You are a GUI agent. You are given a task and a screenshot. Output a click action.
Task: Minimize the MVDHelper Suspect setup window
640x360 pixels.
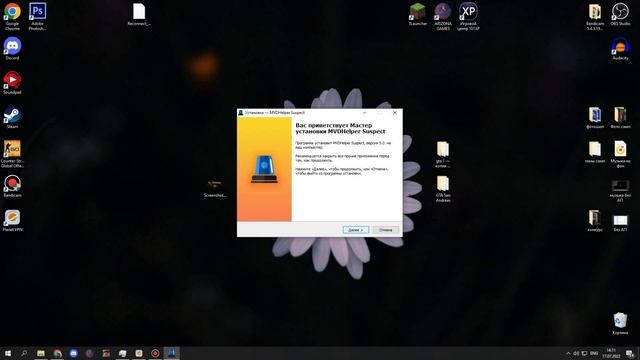(364, 113)
